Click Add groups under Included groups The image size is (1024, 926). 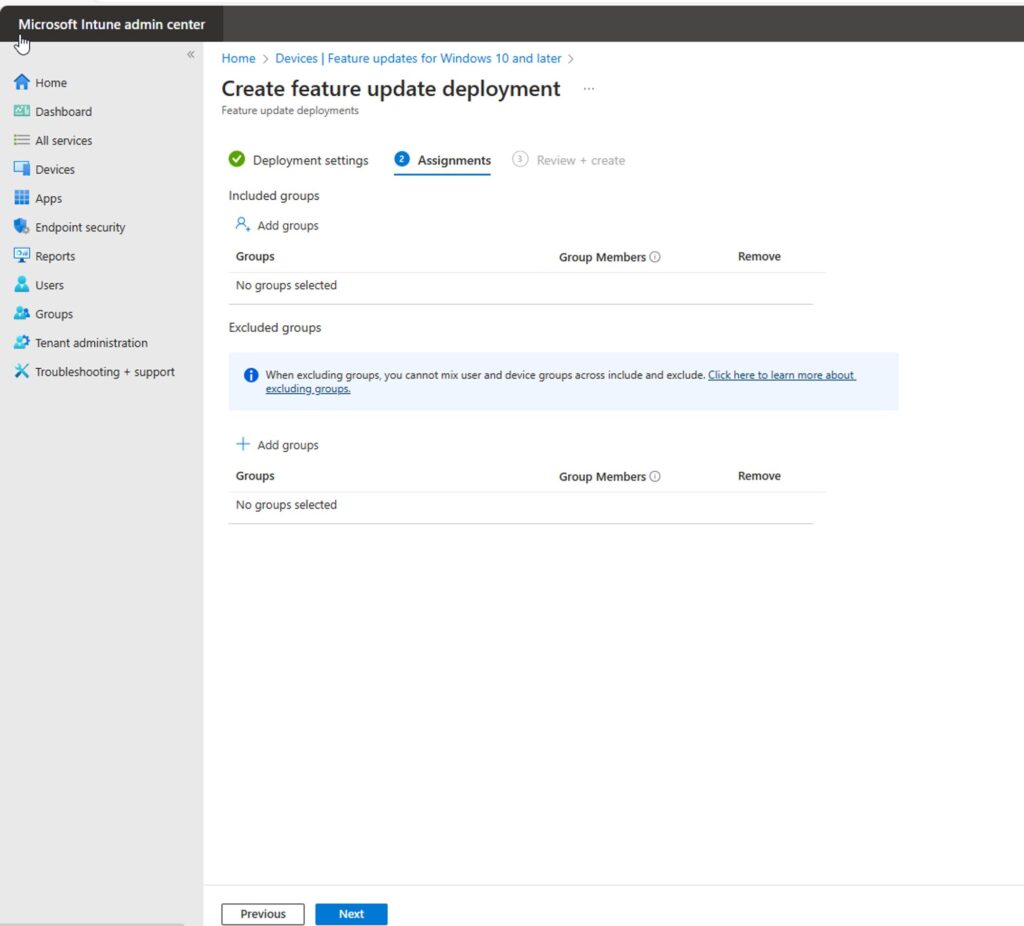point(277,226)
